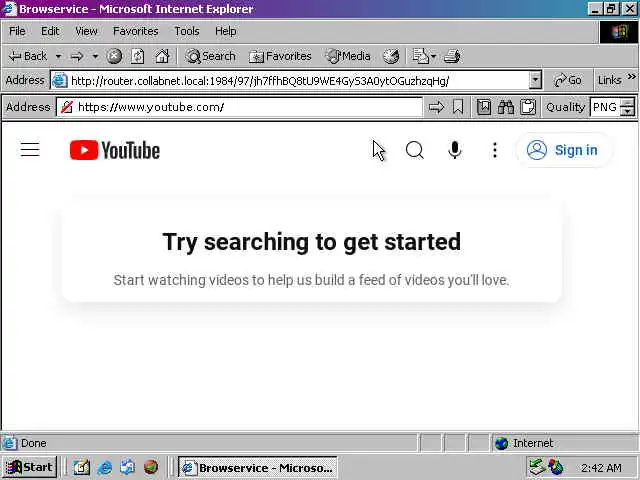Expand the Edit icon dropdown arrow

click(x=433, y=56)
